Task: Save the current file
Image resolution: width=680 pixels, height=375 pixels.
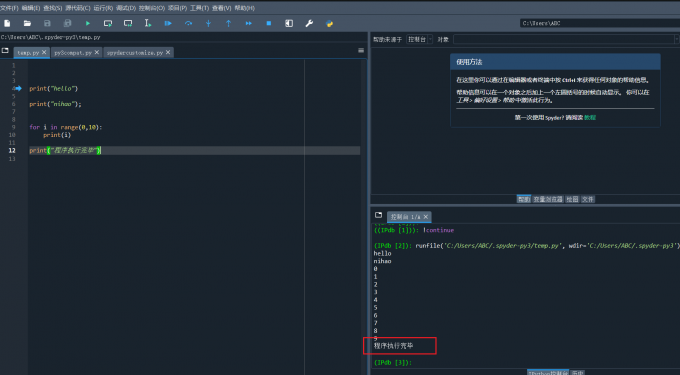Action: (x=47, y=23)
